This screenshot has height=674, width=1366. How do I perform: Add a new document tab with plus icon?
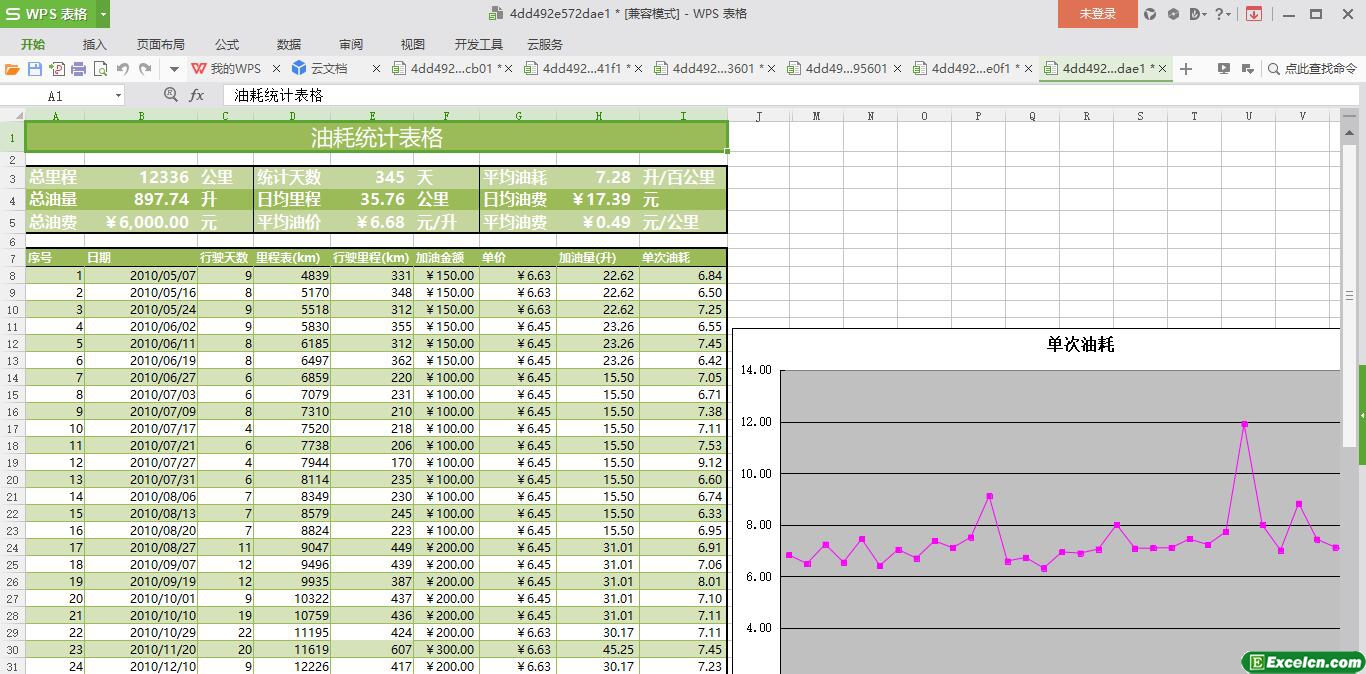(x=1186, y=69)
